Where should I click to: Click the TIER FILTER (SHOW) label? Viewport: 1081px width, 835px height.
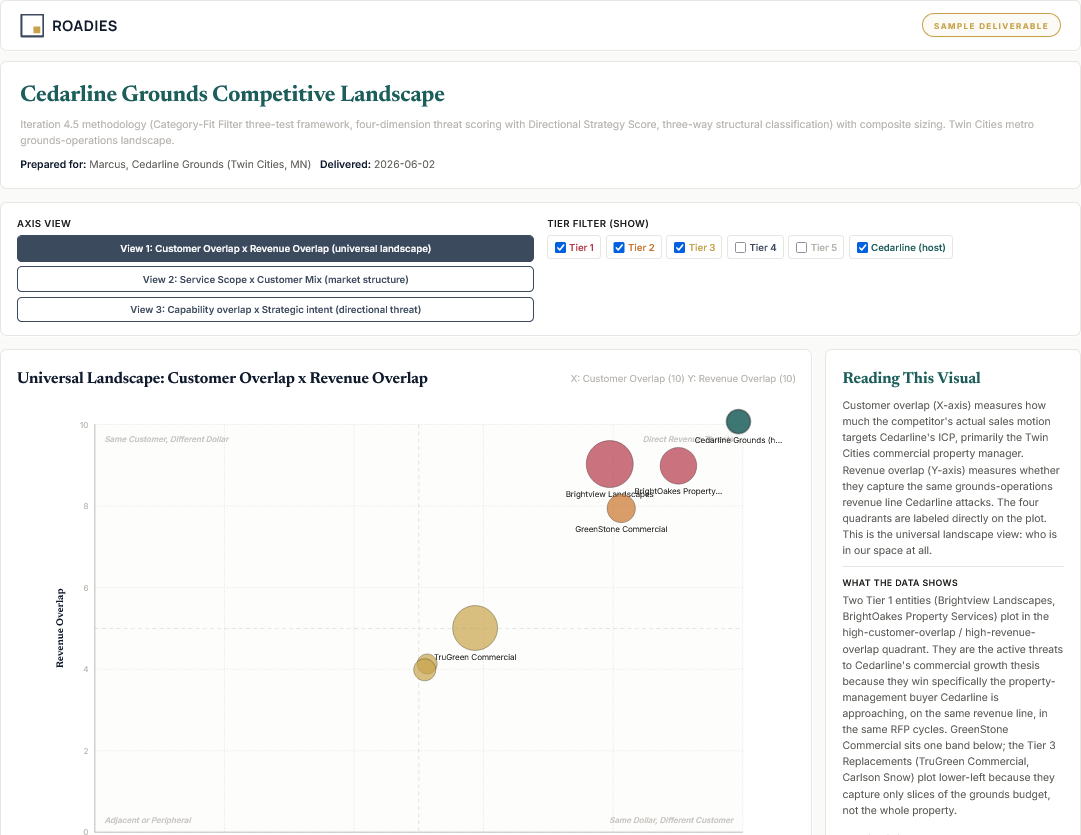pyautogui.click(x=598, y=223)
